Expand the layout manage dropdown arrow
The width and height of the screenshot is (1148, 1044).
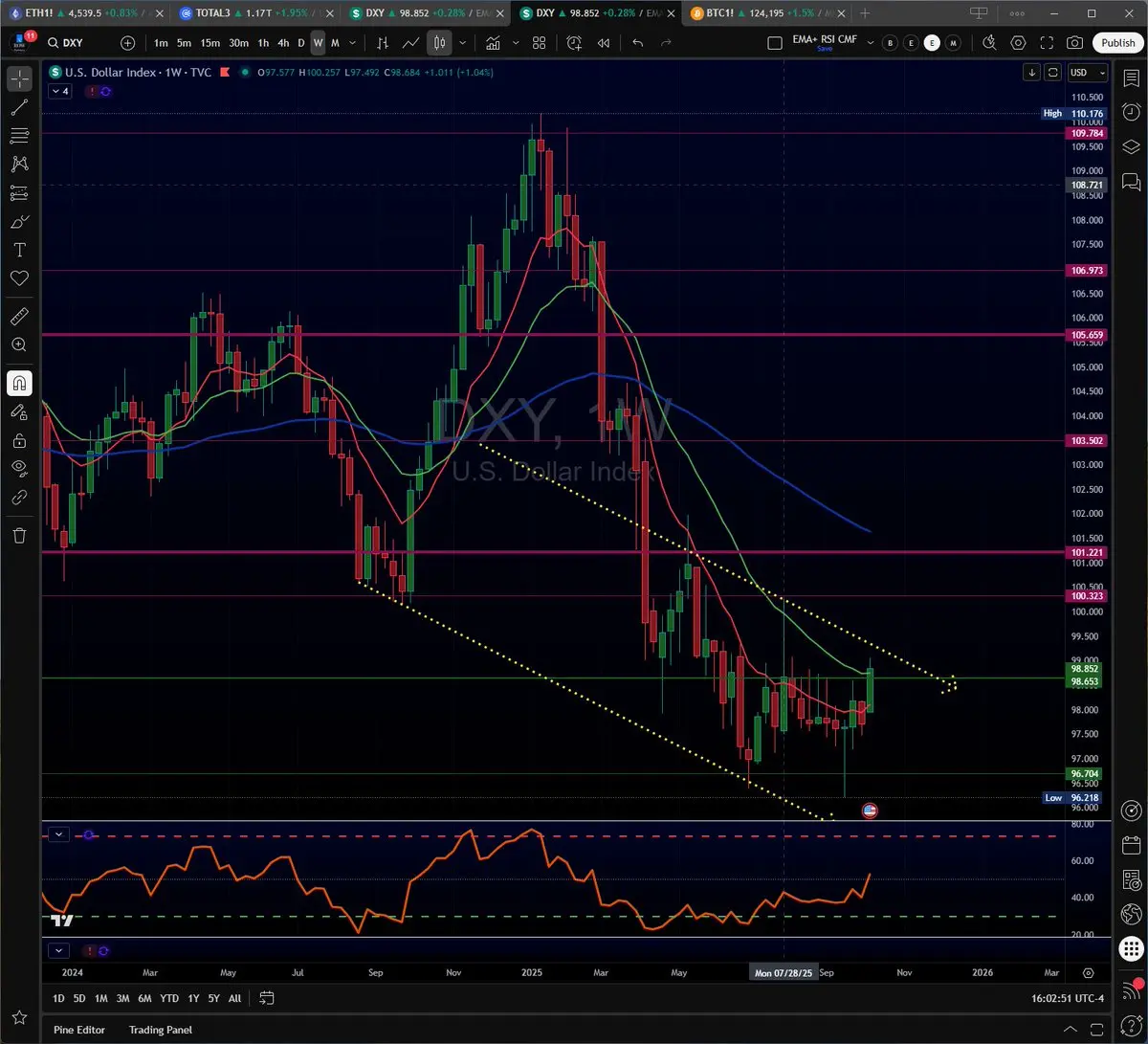click(x=870, y=43)
